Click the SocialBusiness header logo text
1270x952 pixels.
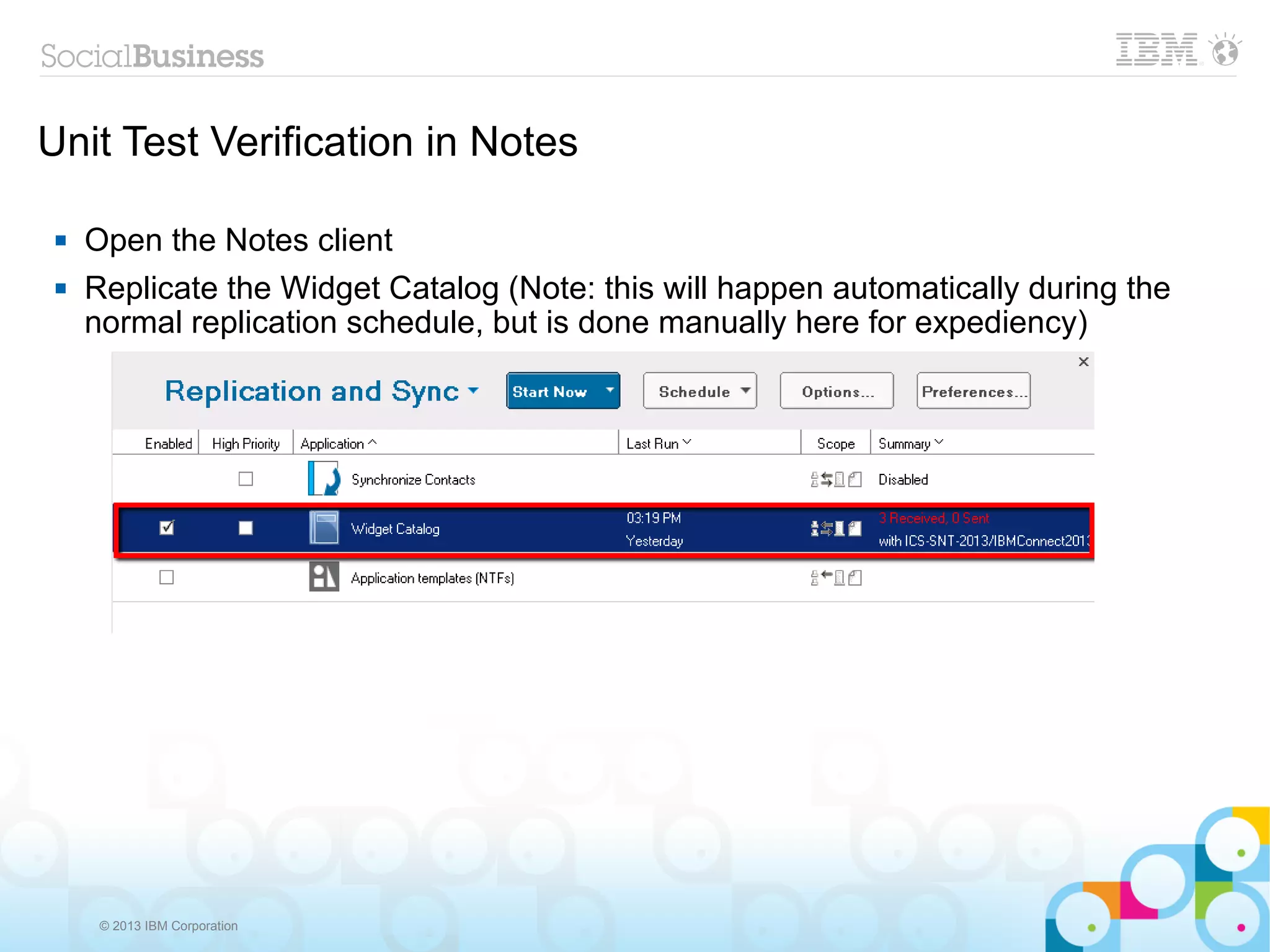click(x=152, y=56)
